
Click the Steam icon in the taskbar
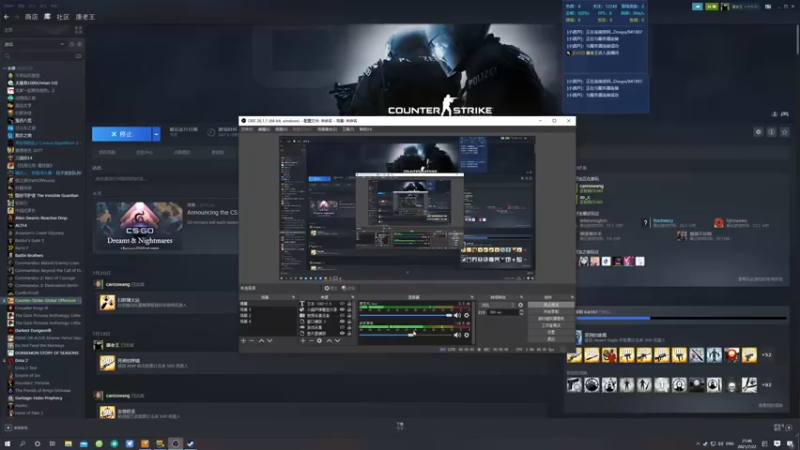tap(190, 444)
